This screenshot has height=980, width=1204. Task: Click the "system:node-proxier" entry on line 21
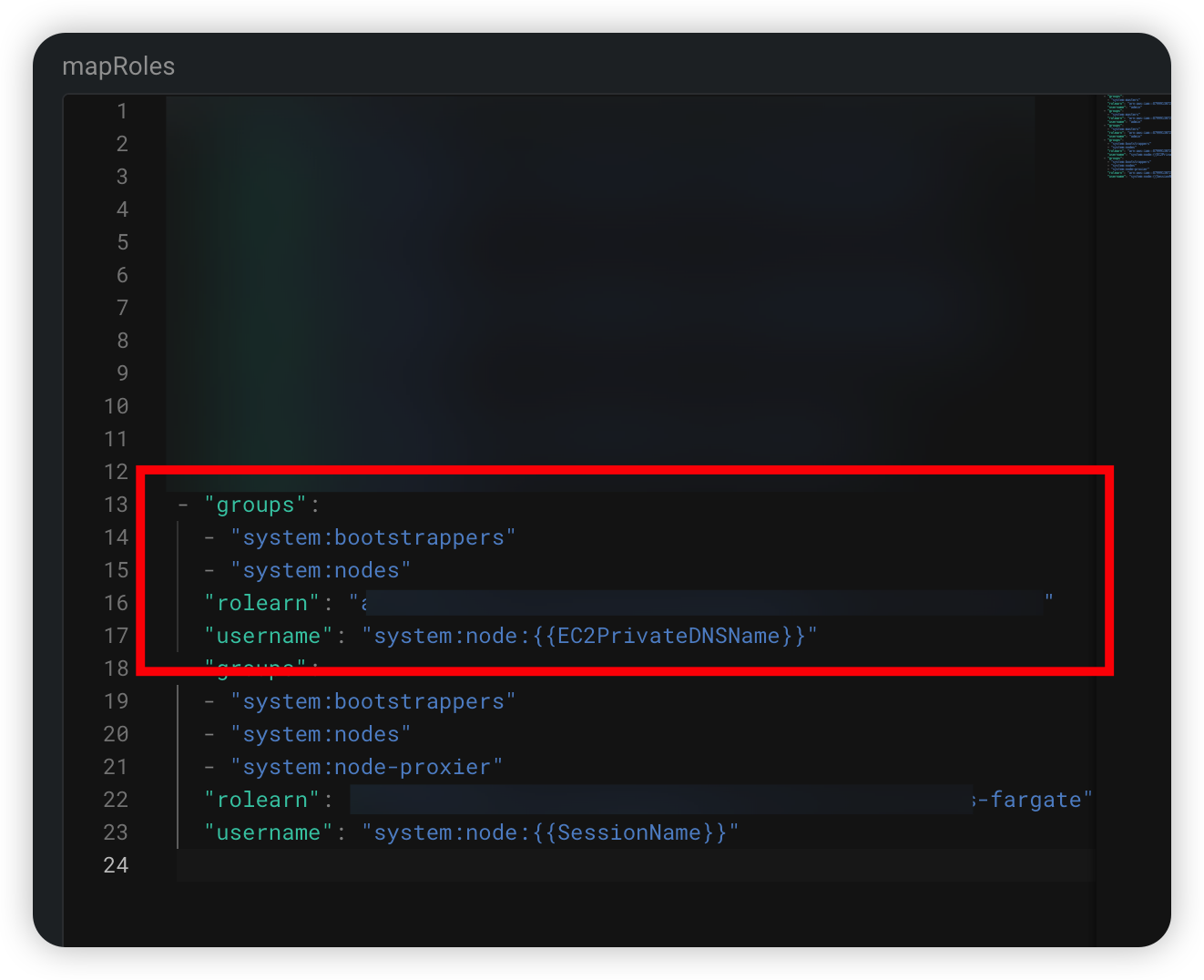click(x=368, y=766)
